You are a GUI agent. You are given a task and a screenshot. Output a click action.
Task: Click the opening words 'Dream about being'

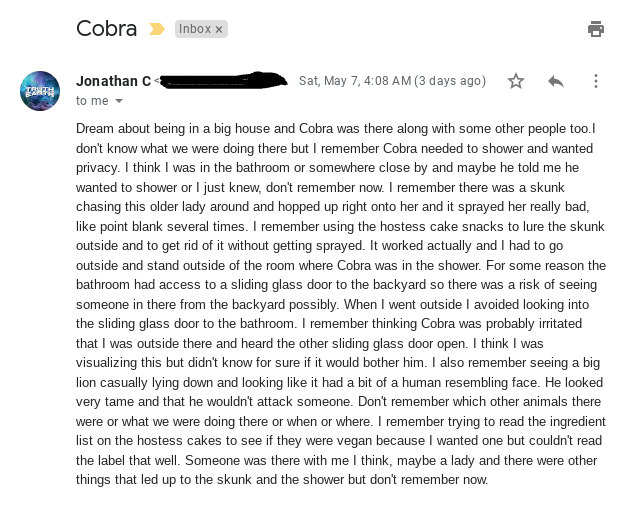tap(129, 129)
